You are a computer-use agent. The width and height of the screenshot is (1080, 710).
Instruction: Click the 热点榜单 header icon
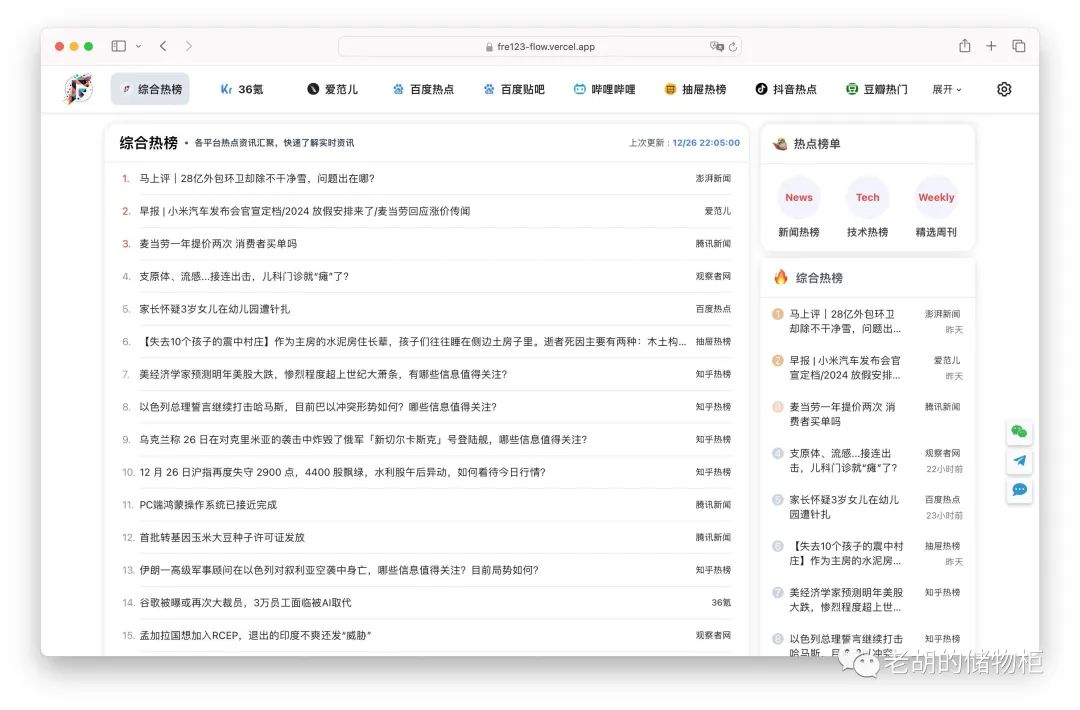point(780,143)
